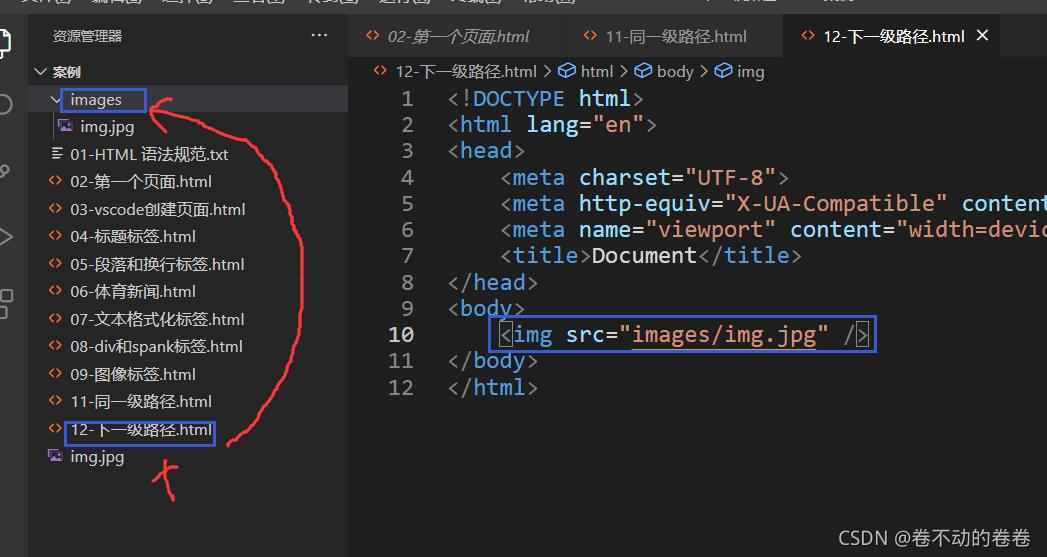Click HTML icon beside 11-同一级路径.html in explorer
This screenshot has height=557, width=1047.
pyautogui.click(x=55, y=401)
